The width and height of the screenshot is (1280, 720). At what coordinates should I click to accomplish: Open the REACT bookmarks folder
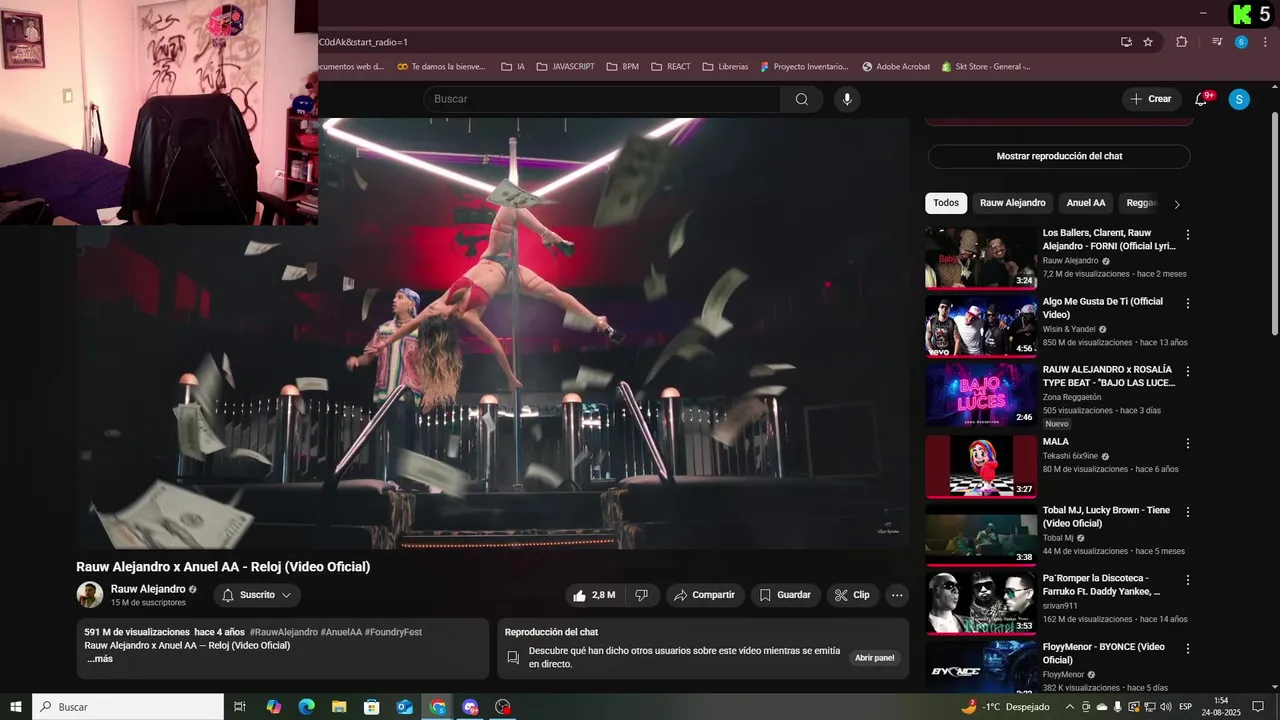click(671, 67)
